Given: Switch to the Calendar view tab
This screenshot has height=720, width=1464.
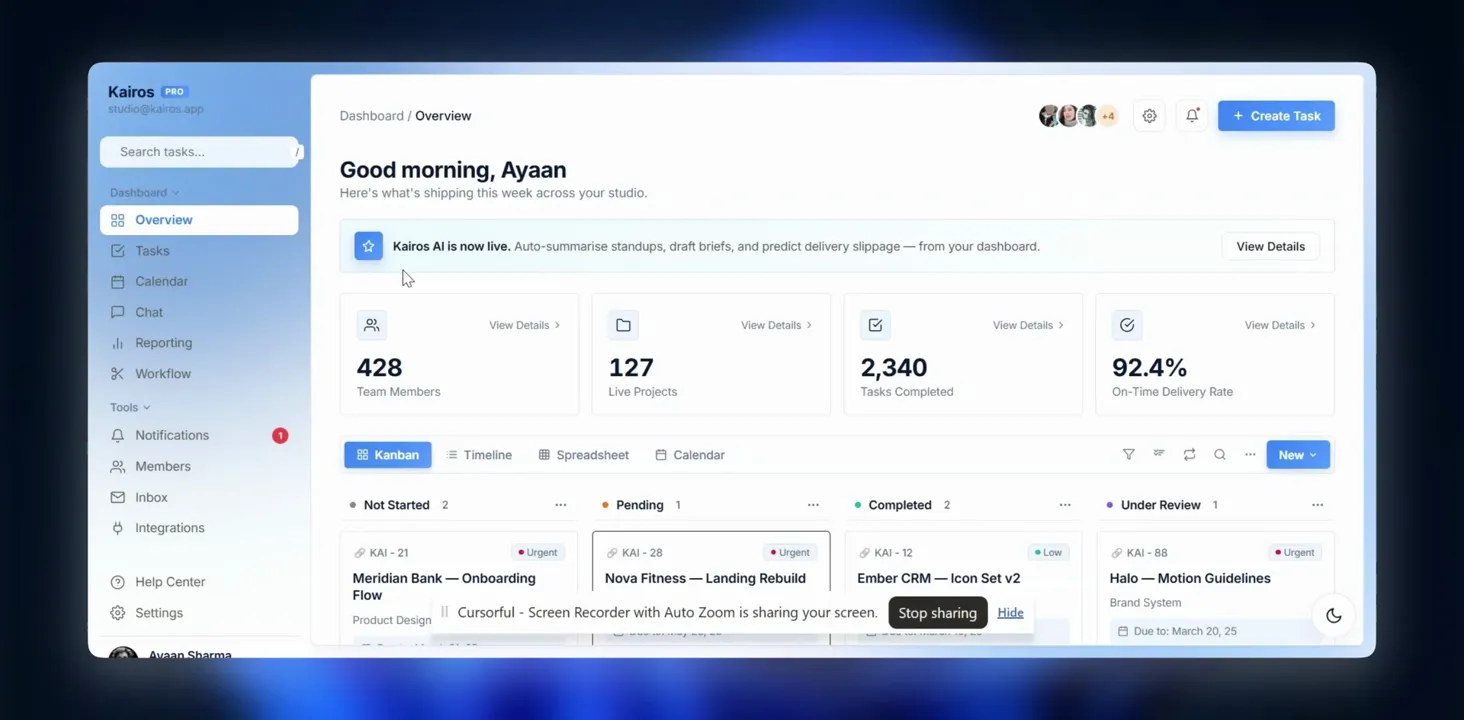Looking at the screenshot, I should [x=690, y=455].
